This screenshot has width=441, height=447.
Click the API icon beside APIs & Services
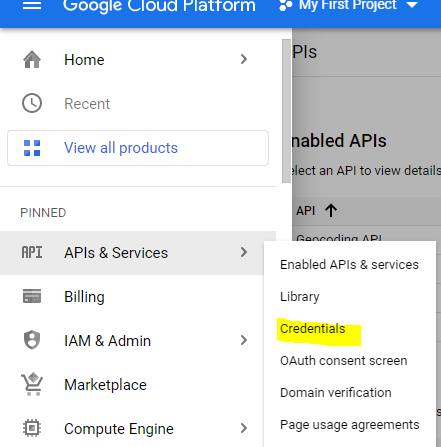[x=32, y=252]
